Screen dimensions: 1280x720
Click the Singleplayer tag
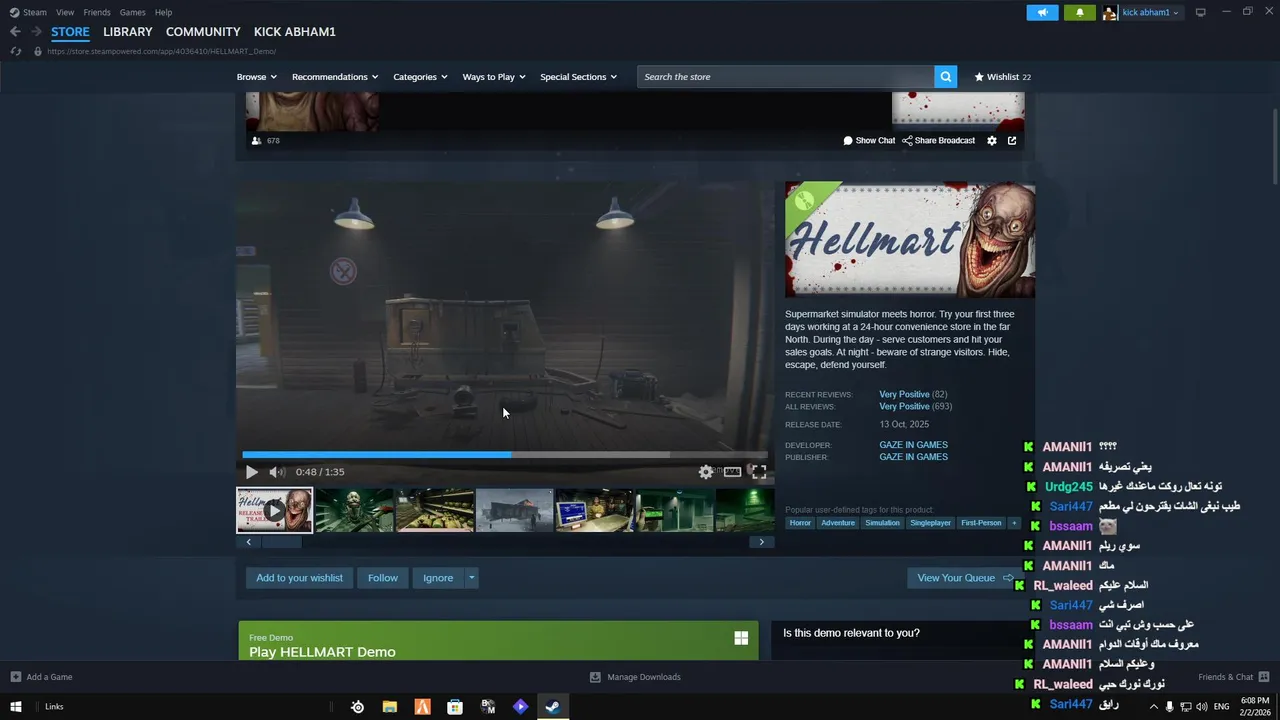point(930,523)
